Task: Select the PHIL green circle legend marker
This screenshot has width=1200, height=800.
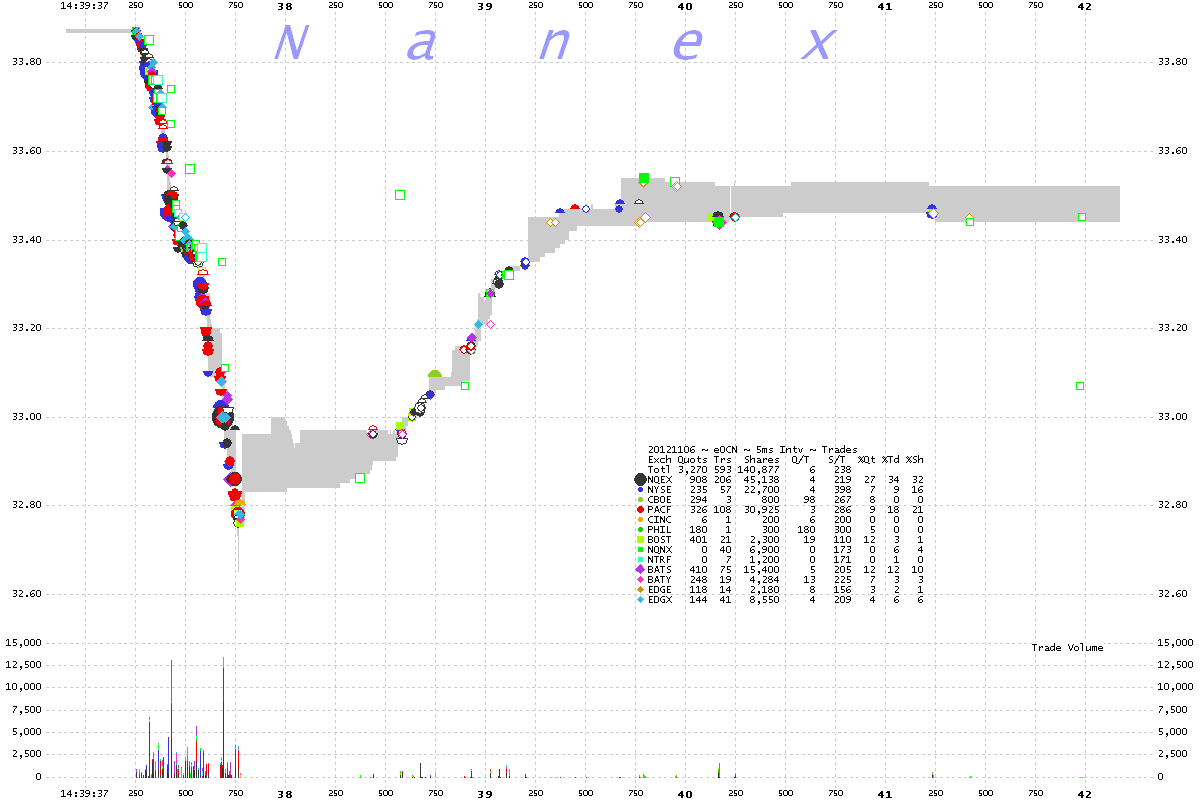Action: click(640, 529)
